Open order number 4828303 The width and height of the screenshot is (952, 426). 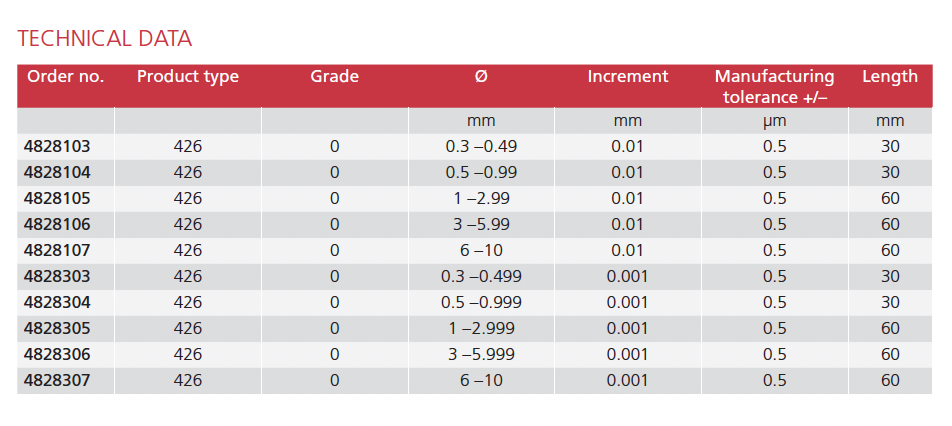coord(64,276)
